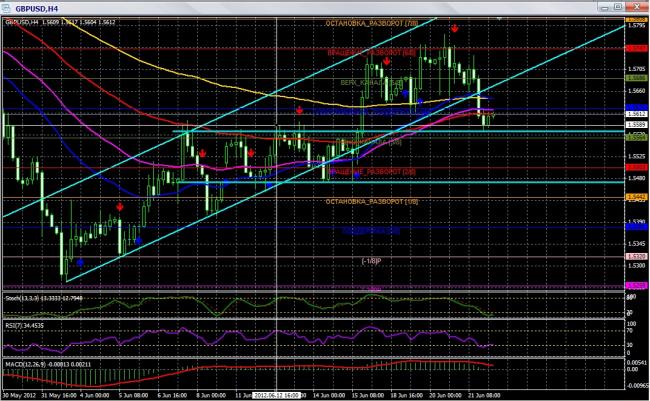Select the MACD(12,26,9) indicator label
The height and width of the screenshot is (401, 650).
coord(49,364)
